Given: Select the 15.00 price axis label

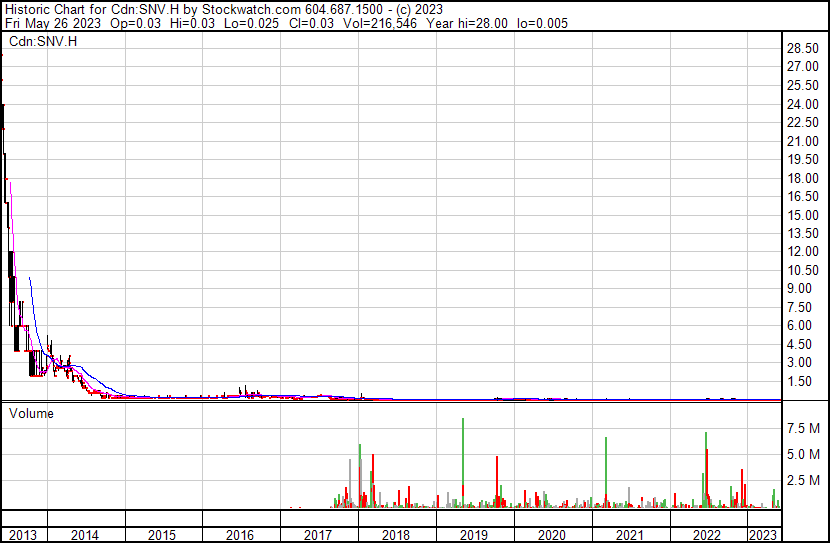Looking at the screenshot, I should (803, 216).
